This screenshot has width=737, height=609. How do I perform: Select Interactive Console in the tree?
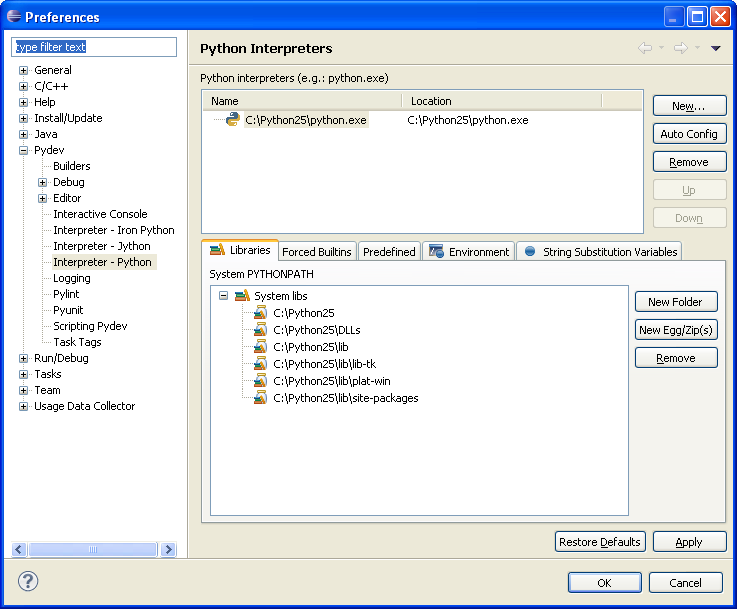(100, 214)
